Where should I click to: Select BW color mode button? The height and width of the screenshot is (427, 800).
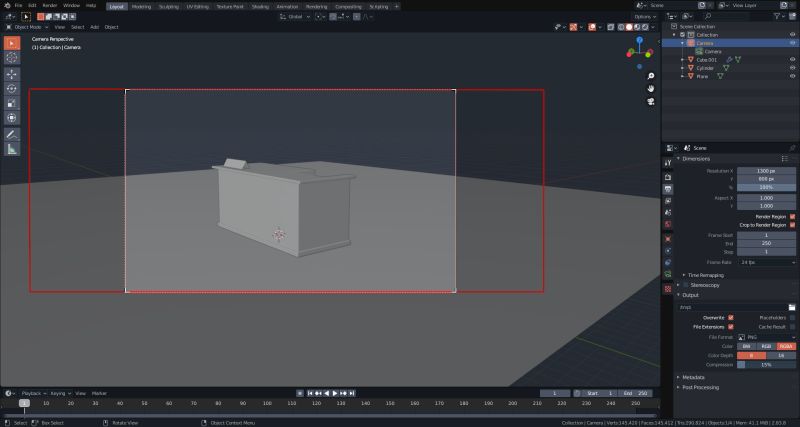(747, 346)
